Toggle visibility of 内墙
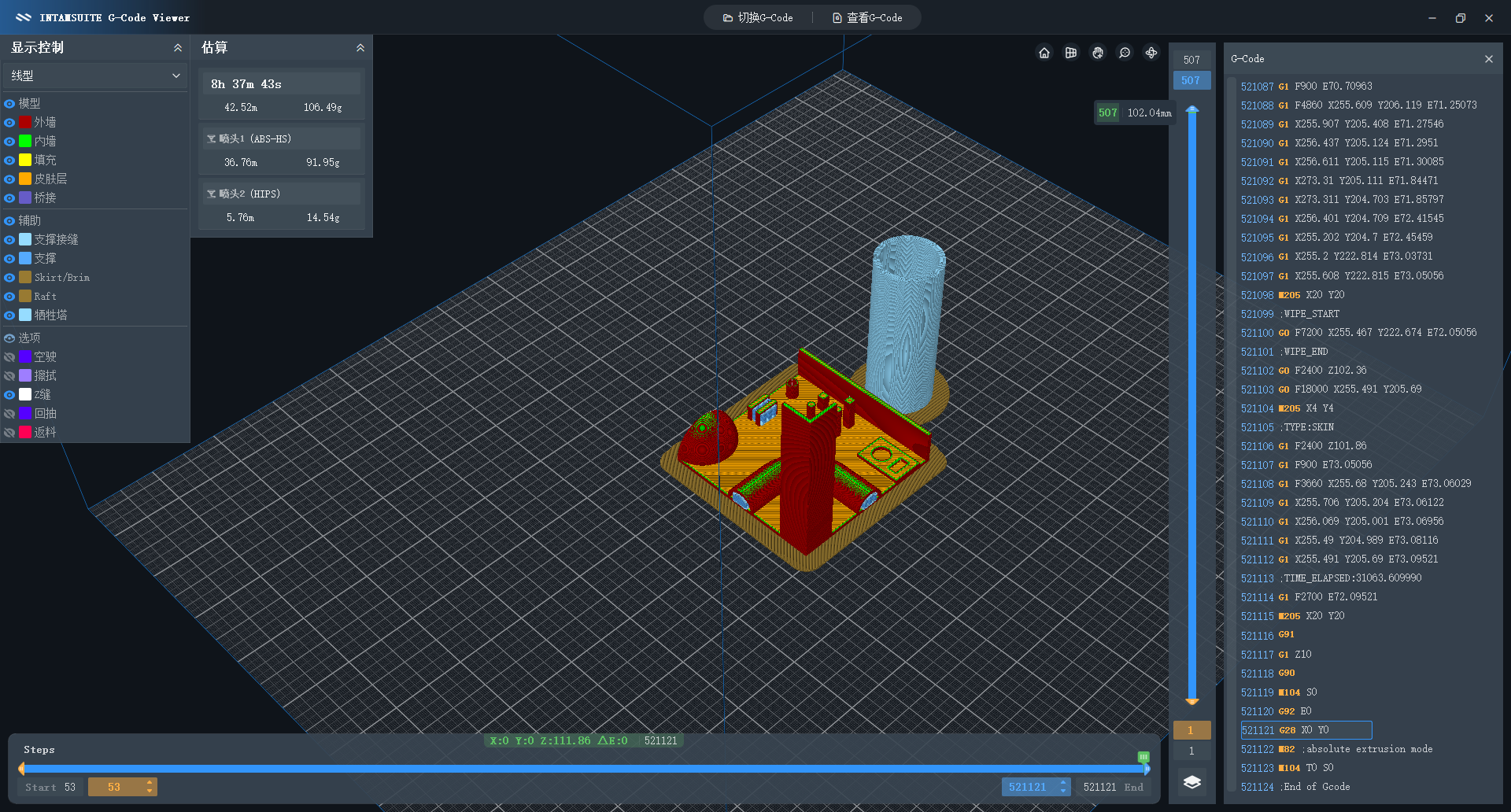The image size is (1511, 812). 9,142
